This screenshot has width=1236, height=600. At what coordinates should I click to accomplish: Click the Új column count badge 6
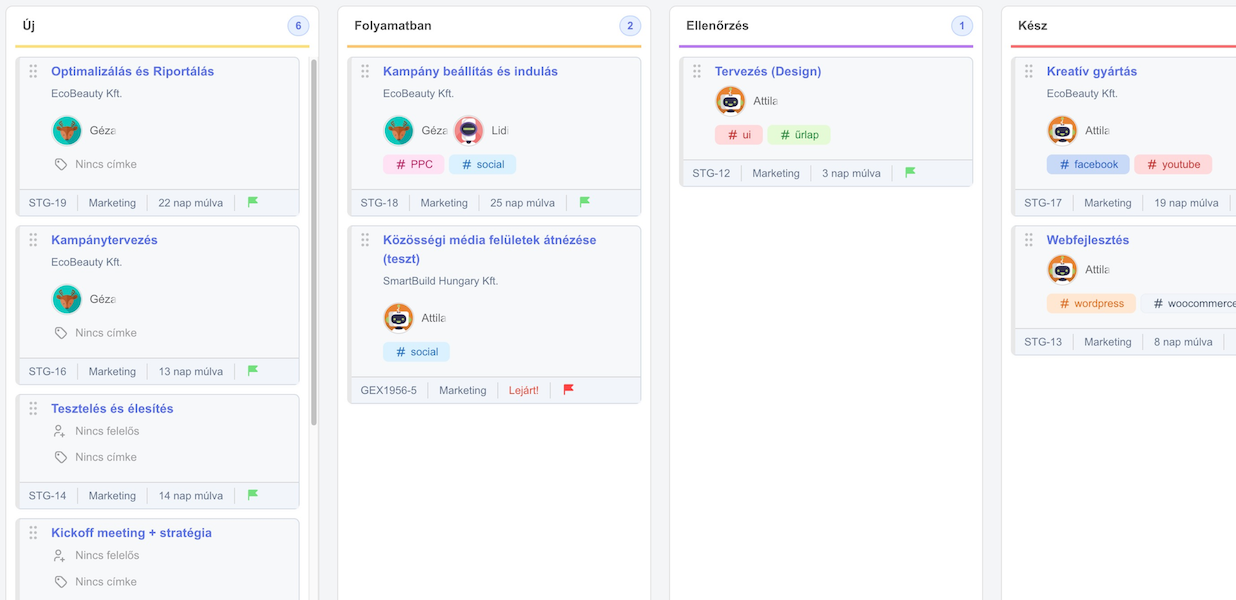click(298, 26)
